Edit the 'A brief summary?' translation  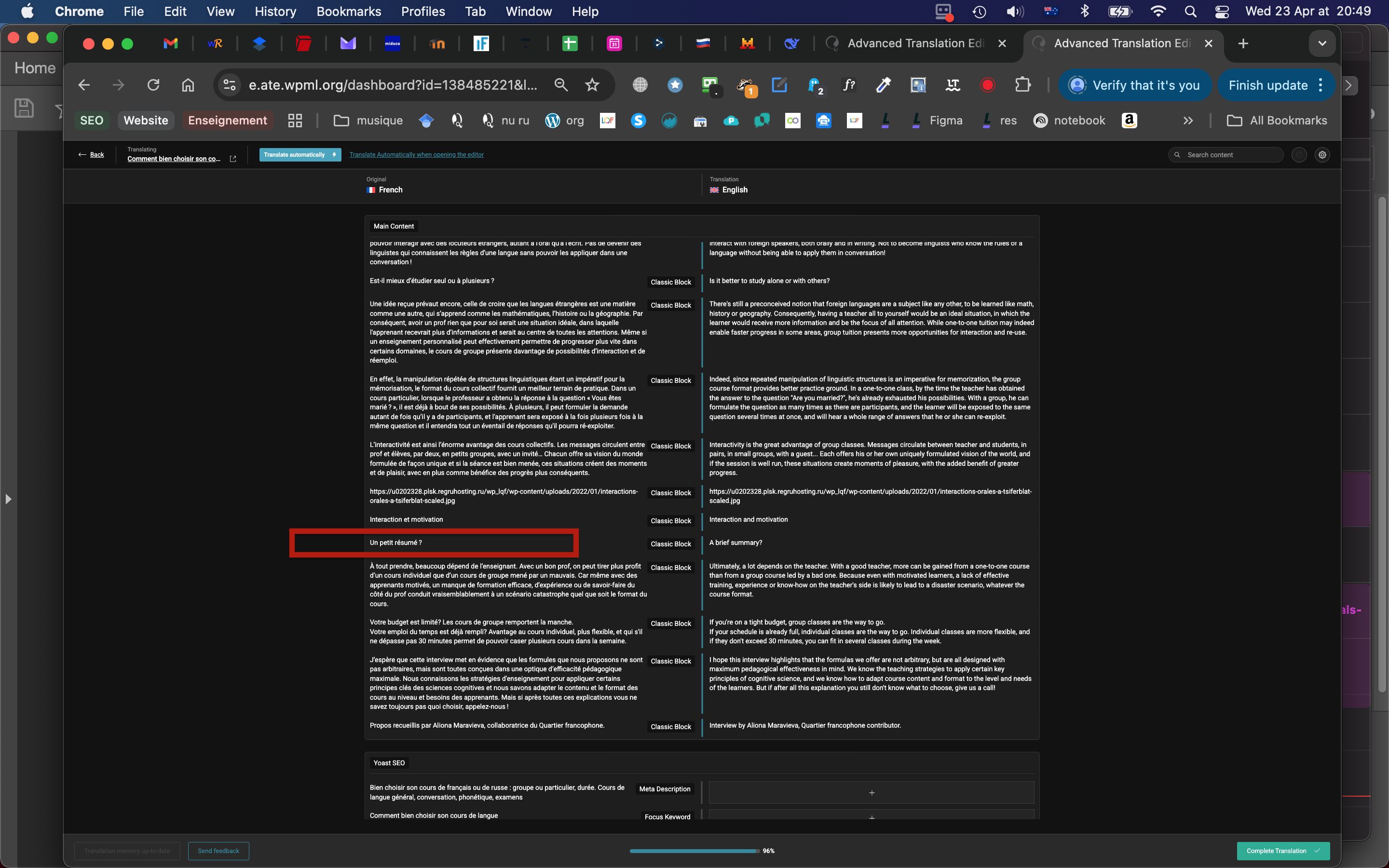[x=736, y=542]
